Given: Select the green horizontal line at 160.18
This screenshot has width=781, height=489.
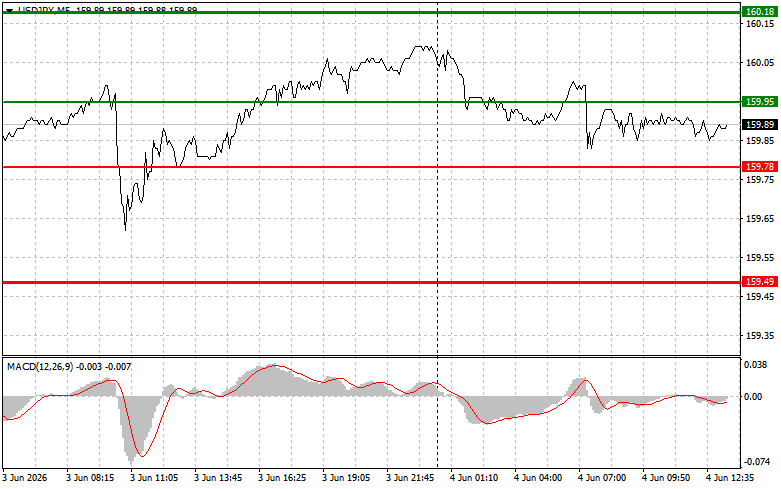Looking at the screenshot, I should click(x=371, y=12).
